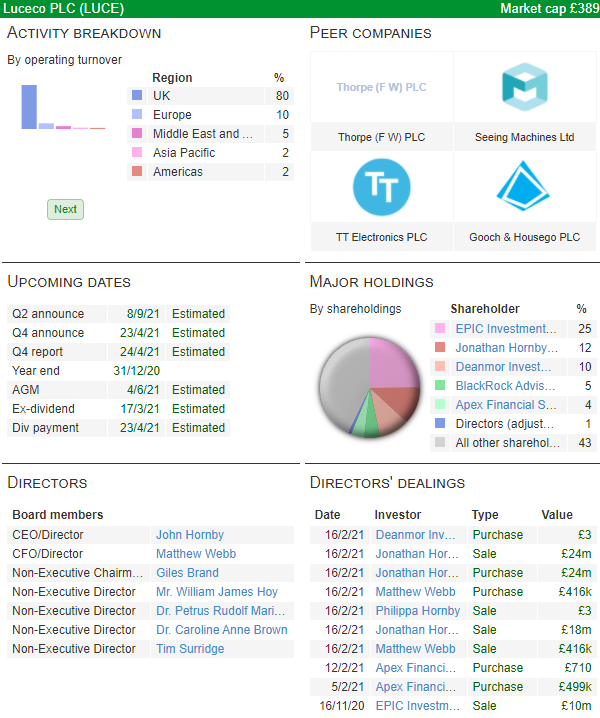Open Matthew Webb in Directors list
Screen dimensions: 600x718
[196, 554]
